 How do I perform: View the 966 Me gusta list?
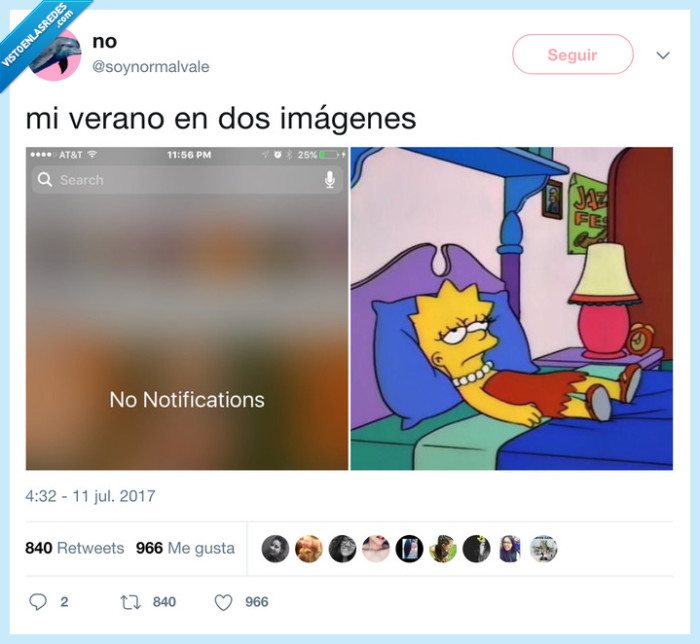point(185,548)
